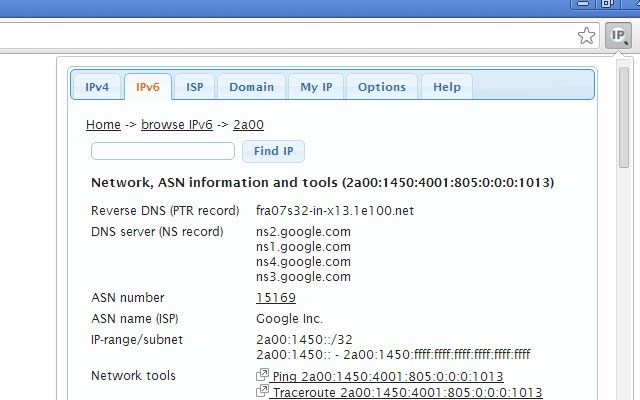Open the ISP tab
Viewport: 640px width, 400px height.
195,87
